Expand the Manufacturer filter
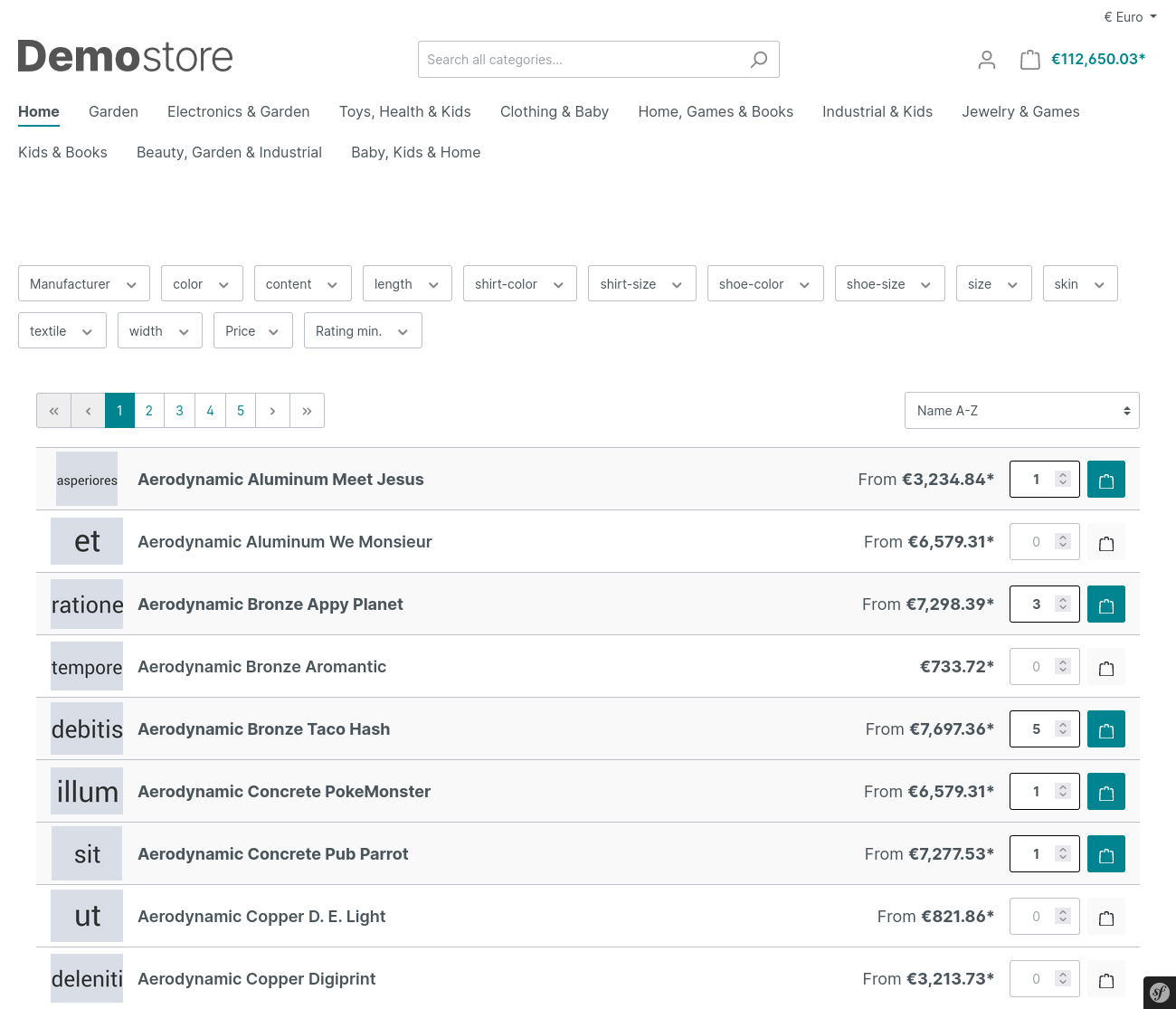 pos(84,283)
